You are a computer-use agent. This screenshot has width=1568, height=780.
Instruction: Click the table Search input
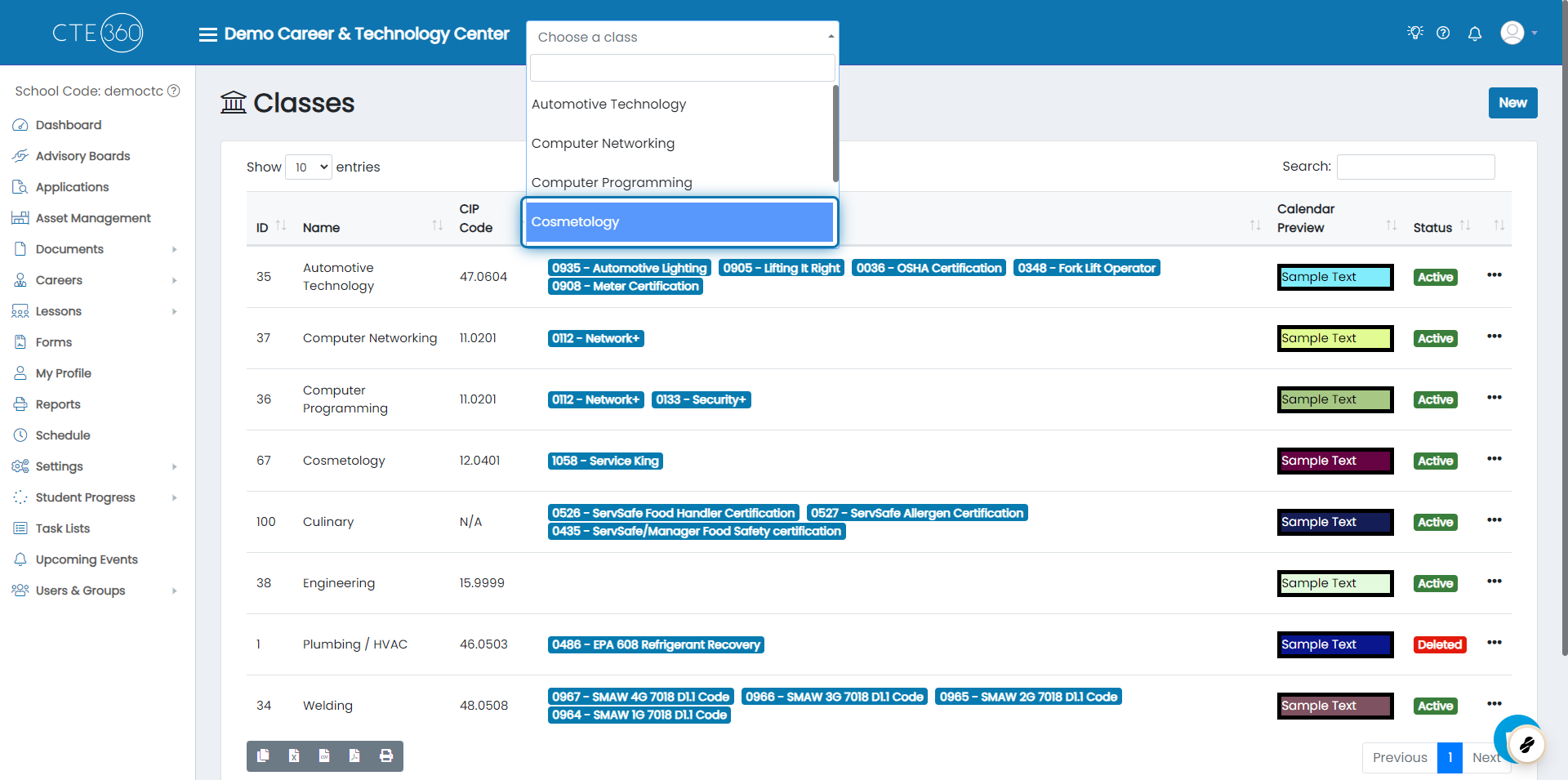tap(1415, 167)
